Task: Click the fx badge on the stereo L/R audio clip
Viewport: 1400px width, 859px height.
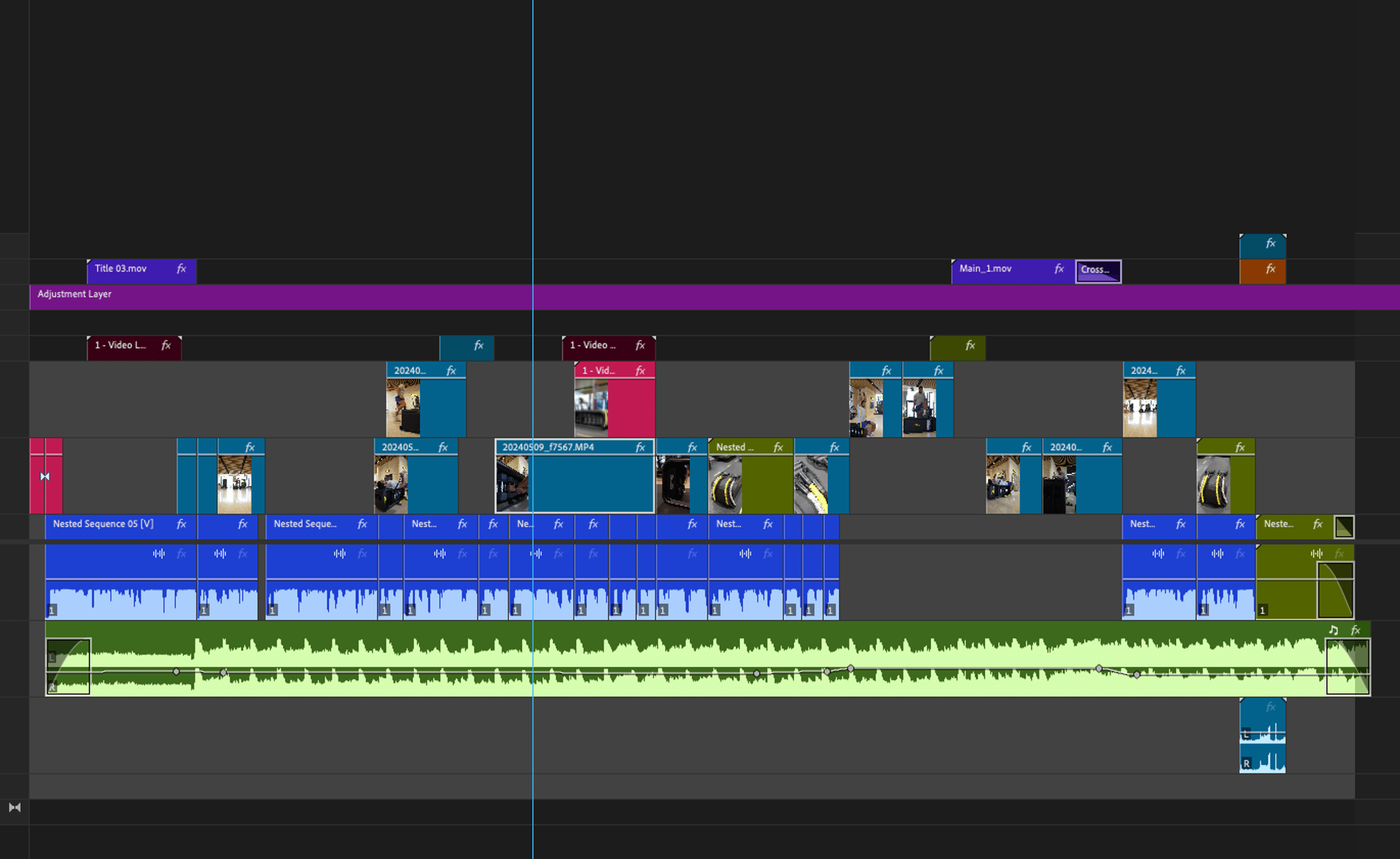Action: (1271, 707)
